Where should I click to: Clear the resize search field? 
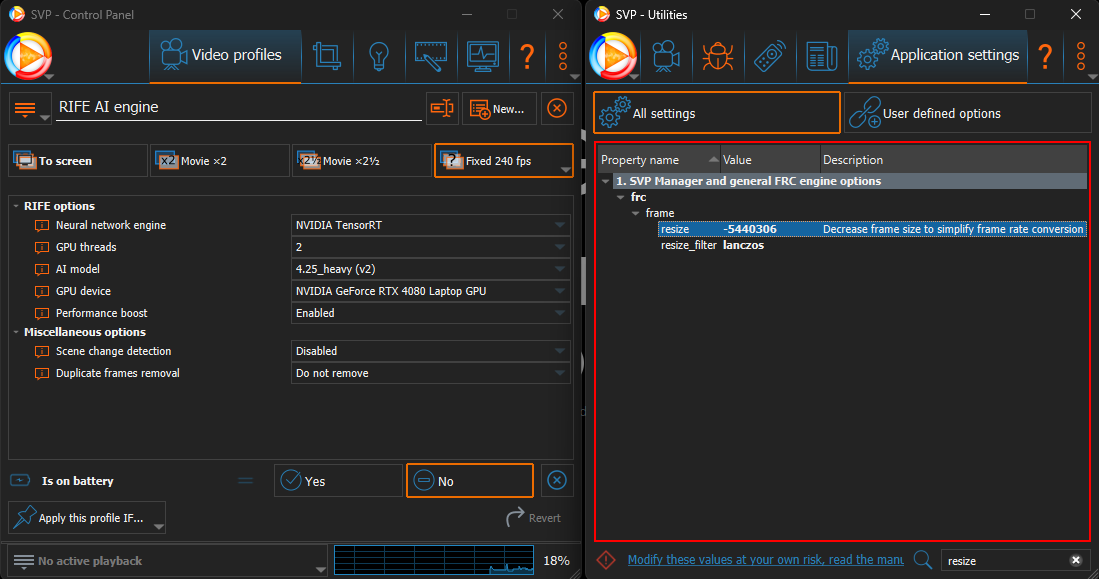click(1076, 560)
